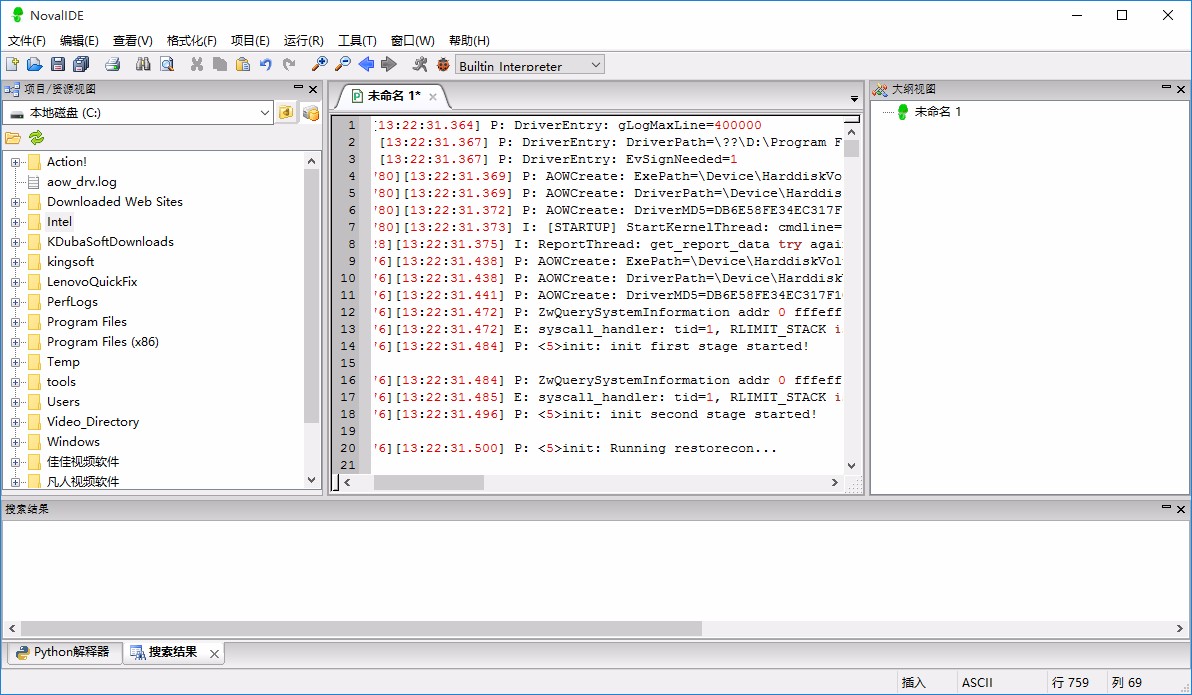Switch to the Python解释器 tab
Image resolution: width=1192 pixels, height=695 pixels.
65,652
